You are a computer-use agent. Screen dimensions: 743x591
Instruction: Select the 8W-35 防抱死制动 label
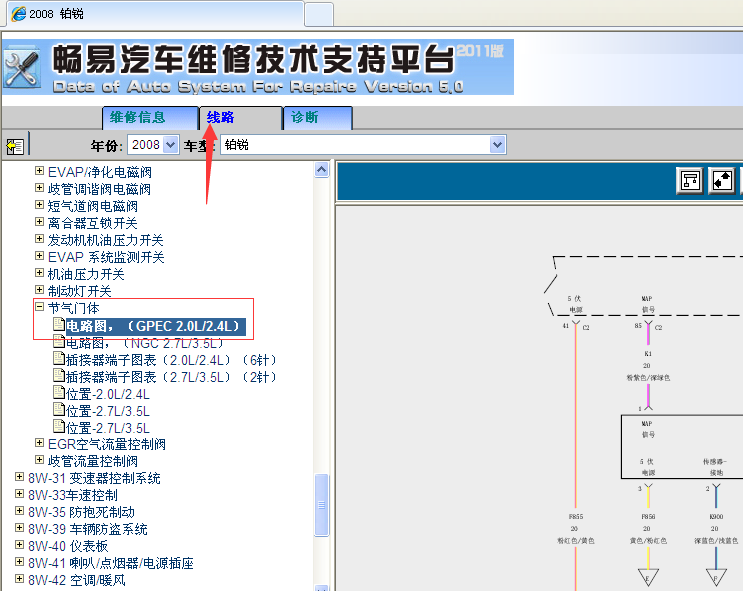(82, 512)
